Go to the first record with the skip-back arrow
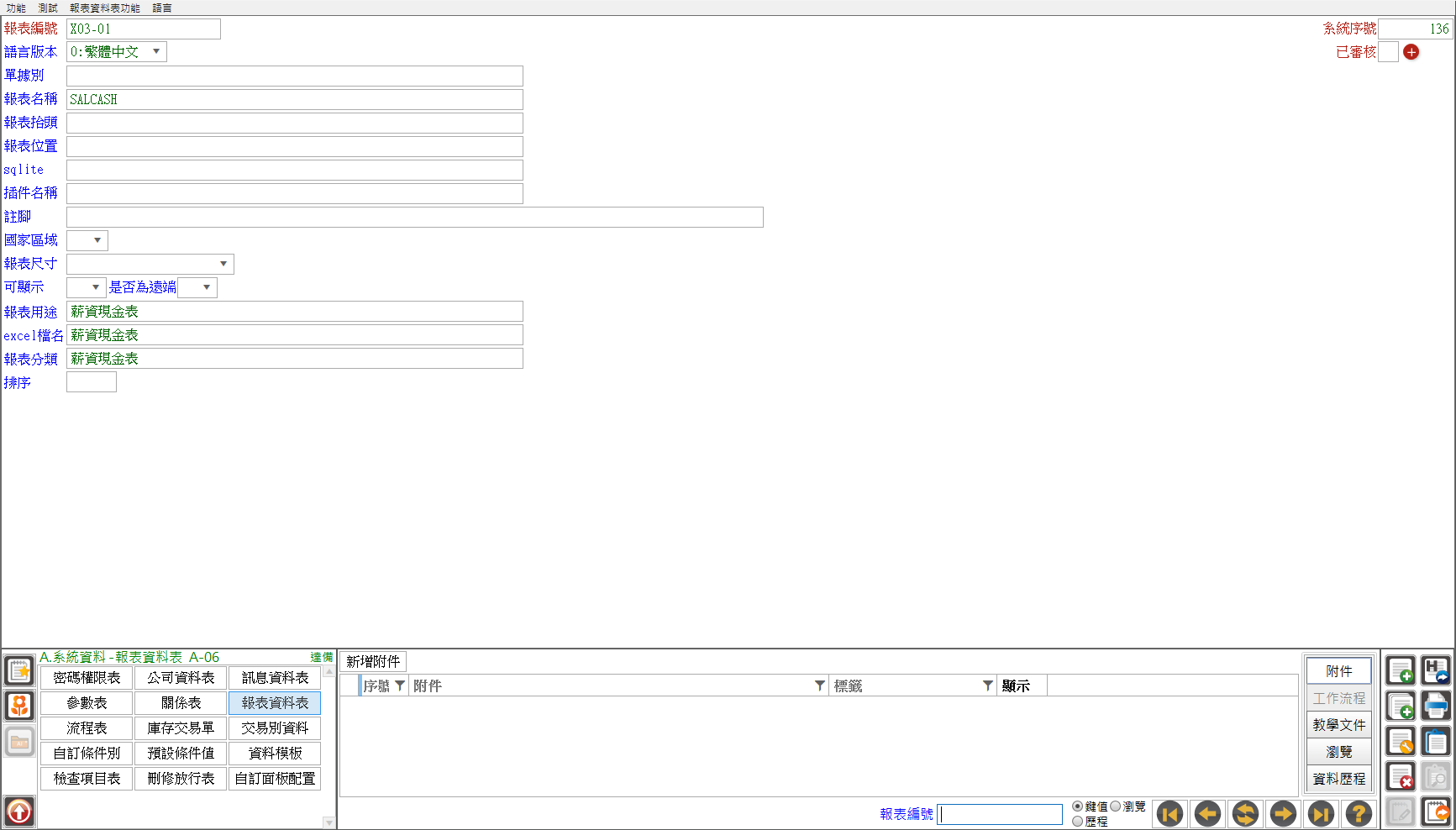Screen dimensions: 1456x830 click(1170, 813)
